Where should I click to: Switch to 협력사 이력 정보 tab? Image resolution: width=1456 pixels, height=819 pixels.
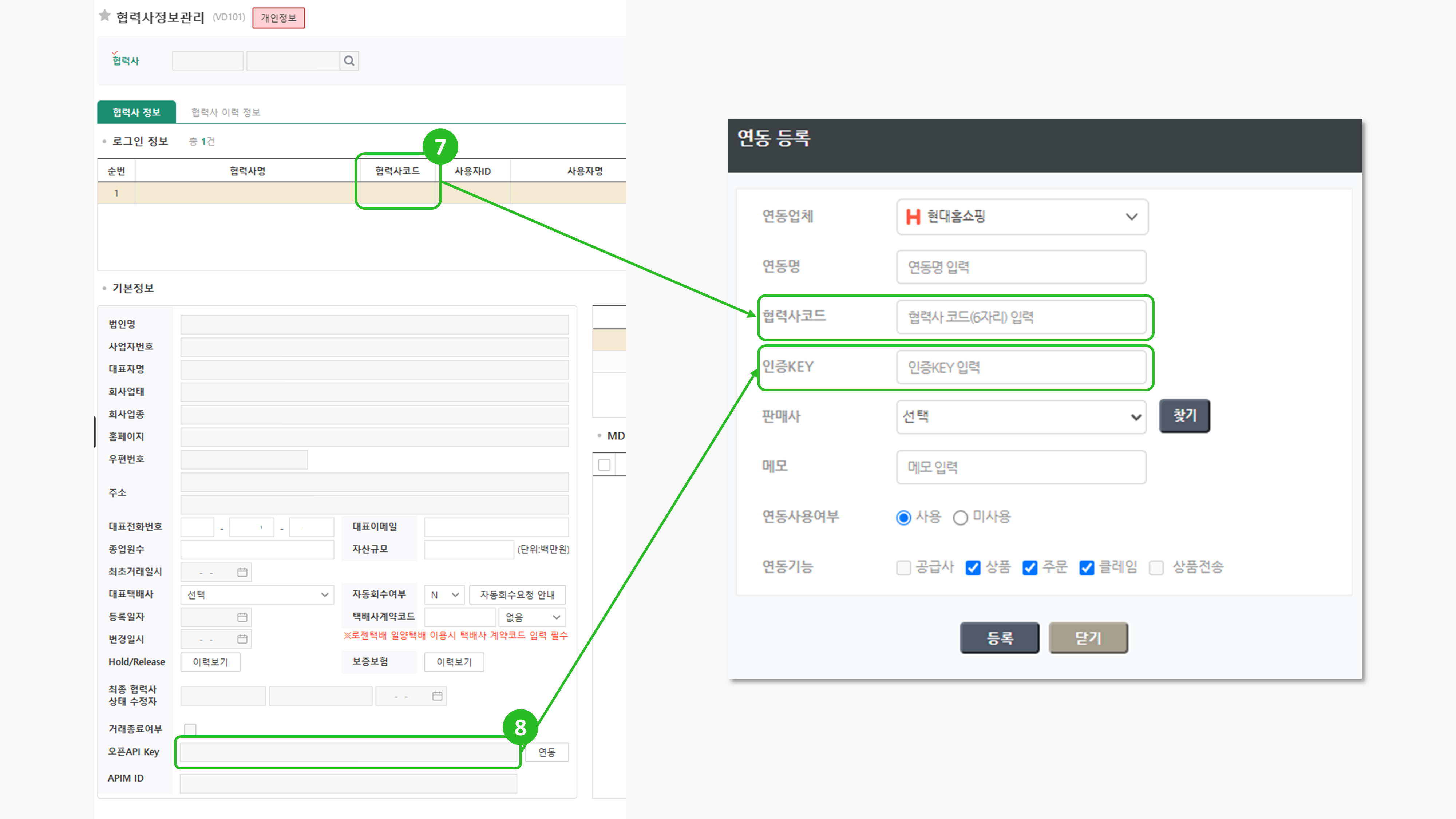[x=226, y=112]
